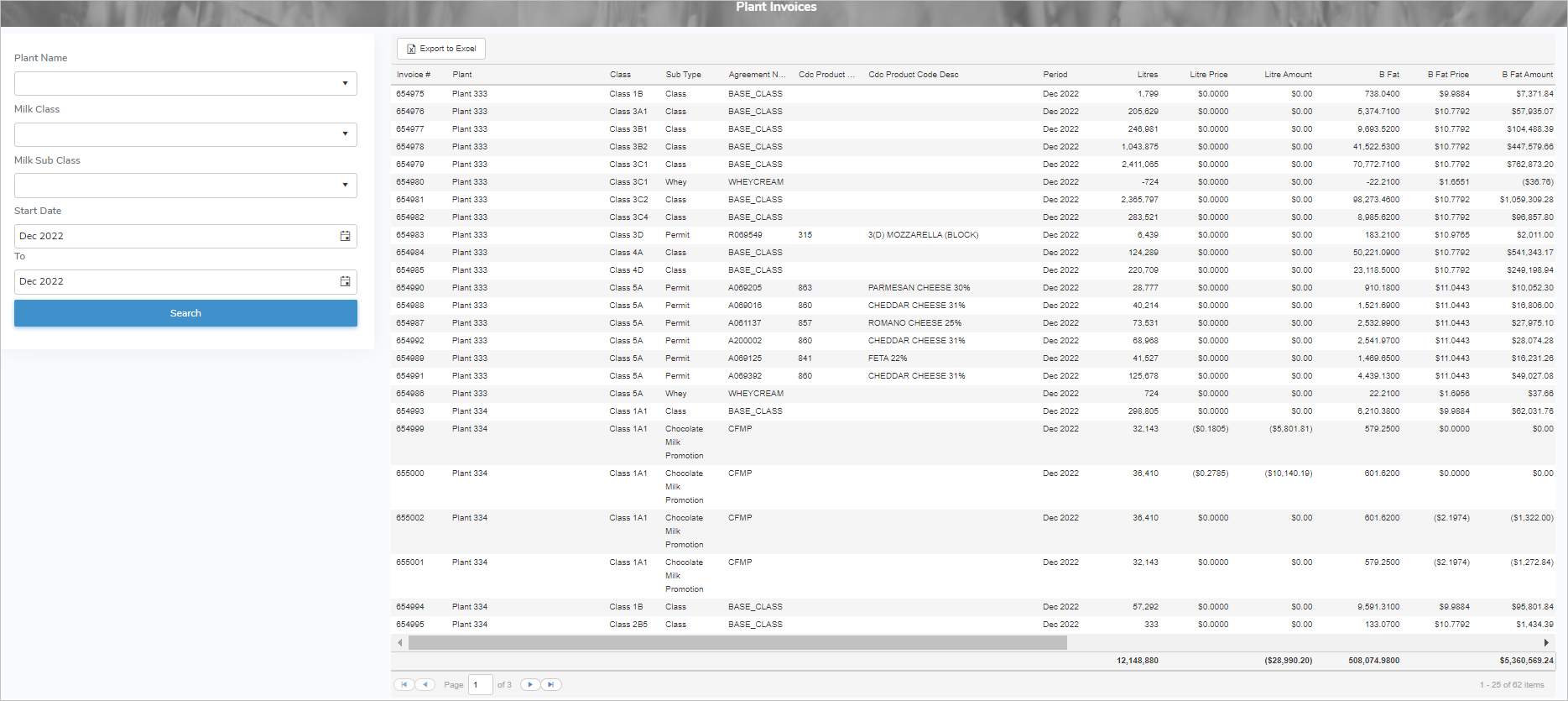Sort by the Invoice # column header

point(414,75)
